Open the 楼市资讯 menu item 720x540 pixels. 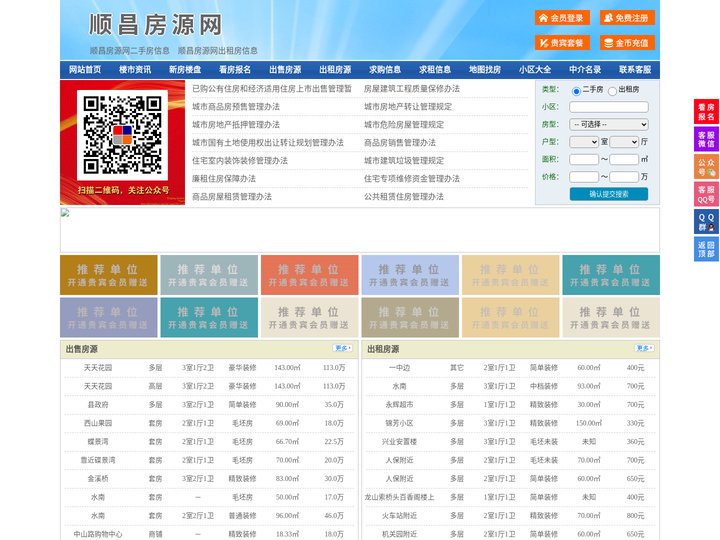point(135,70)
